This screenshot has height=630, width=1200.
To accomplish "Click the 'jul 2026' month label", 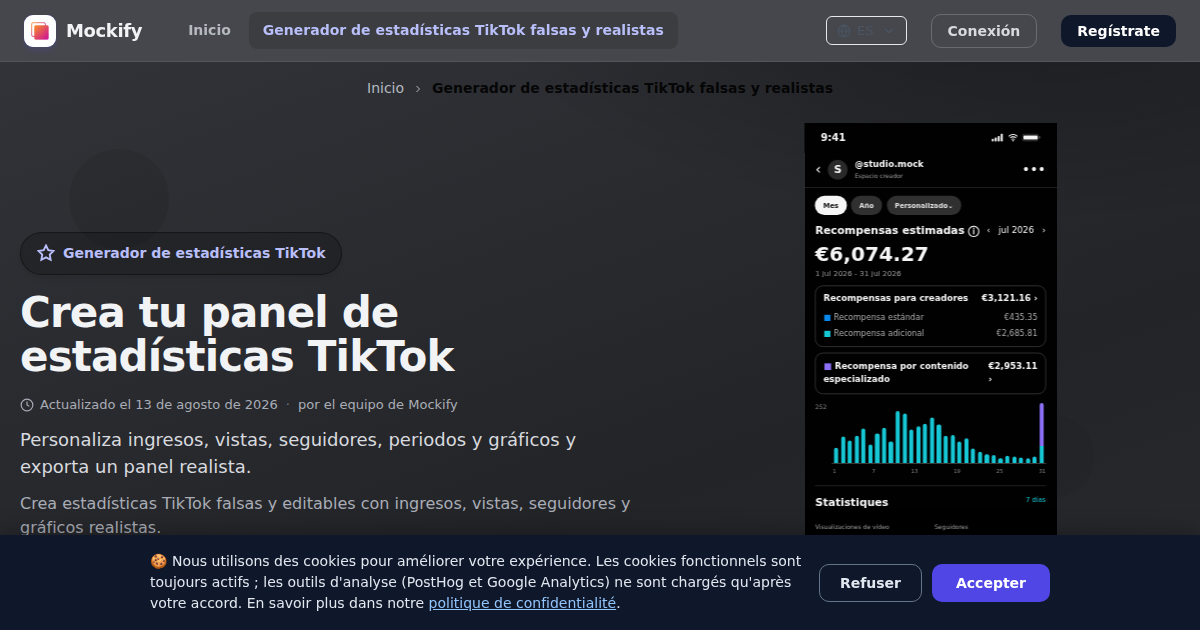I will [x=1016, y=230].
